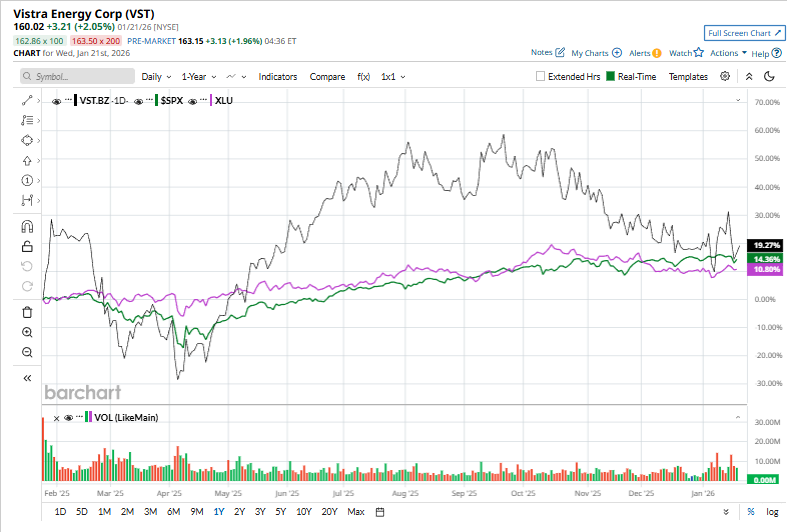Select the 2Y time range

pos(239,512)
